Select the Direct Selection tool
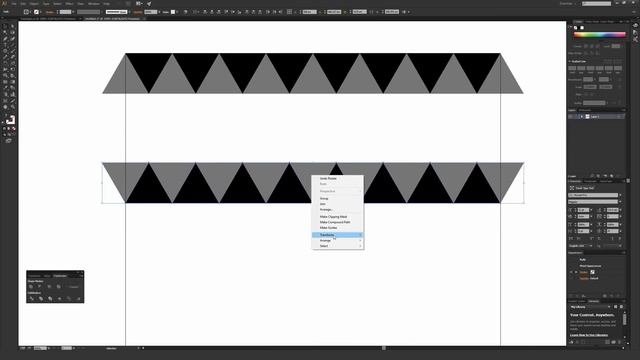The height and width of the screenshot is (360, 640). point(13,26)
